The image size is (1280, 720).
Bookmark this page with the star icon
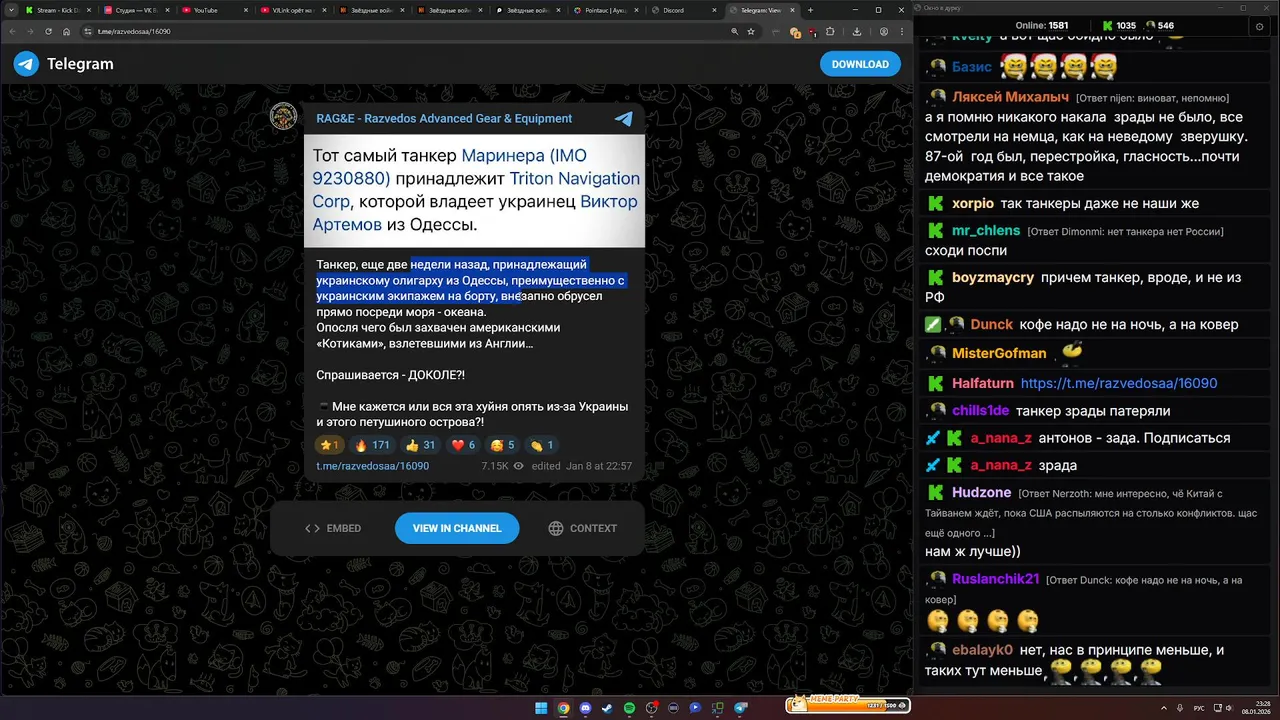click(x=751, y=32)
